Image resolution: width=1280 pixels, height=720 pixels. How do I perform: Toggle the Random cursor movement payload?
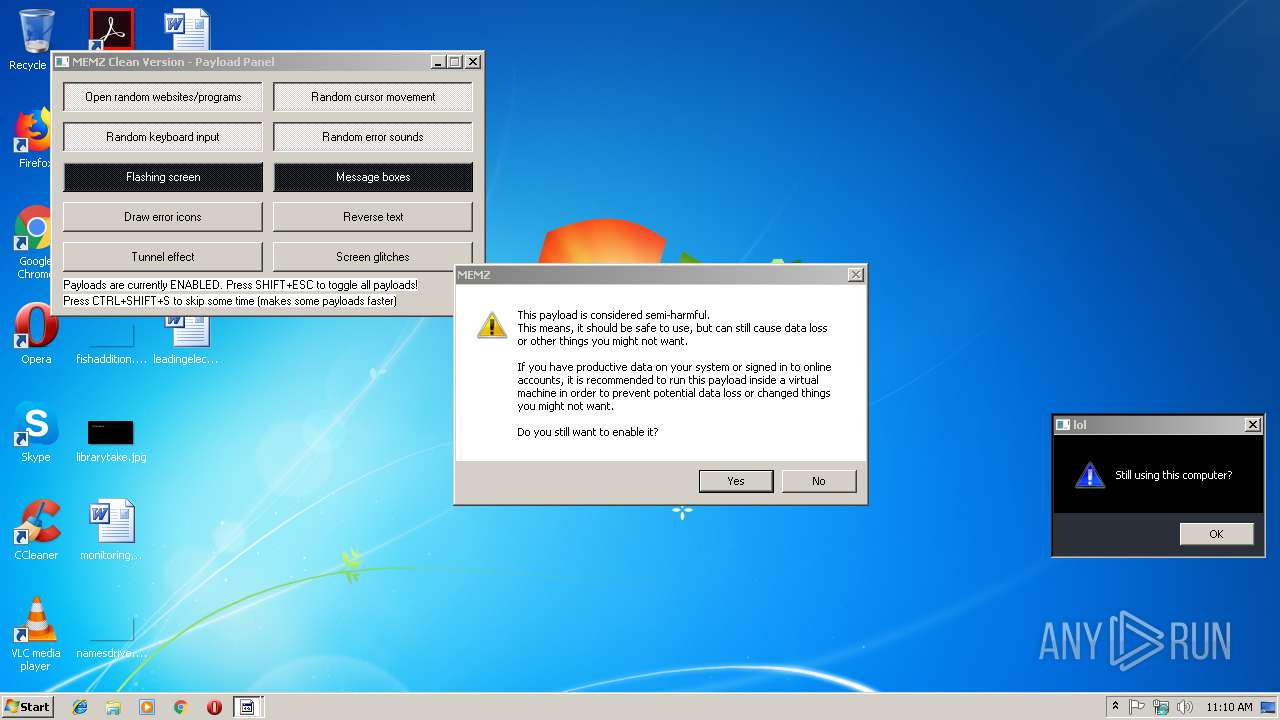click(373, 97)
